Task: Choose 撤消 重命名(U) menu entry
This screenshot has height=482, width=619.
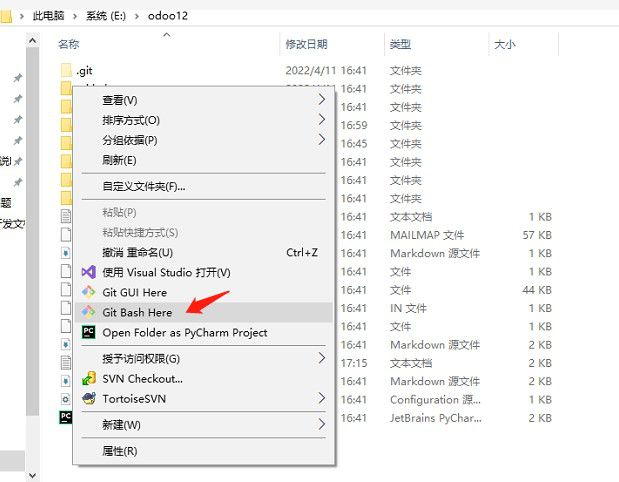Action: pos(137,252)
